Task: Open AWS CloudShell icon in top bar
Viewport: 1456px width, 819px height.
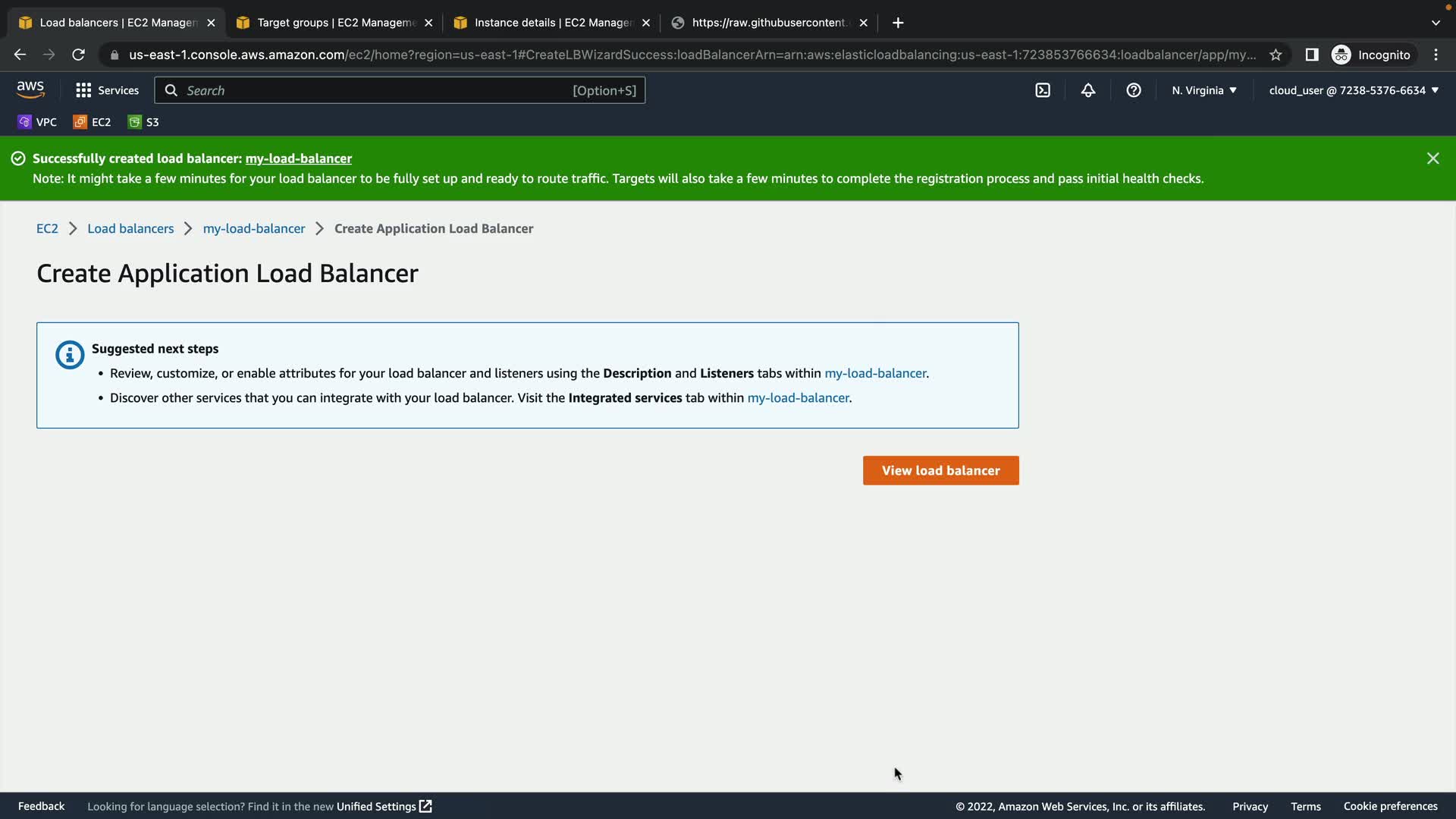Action: (x=1043, y=90)
